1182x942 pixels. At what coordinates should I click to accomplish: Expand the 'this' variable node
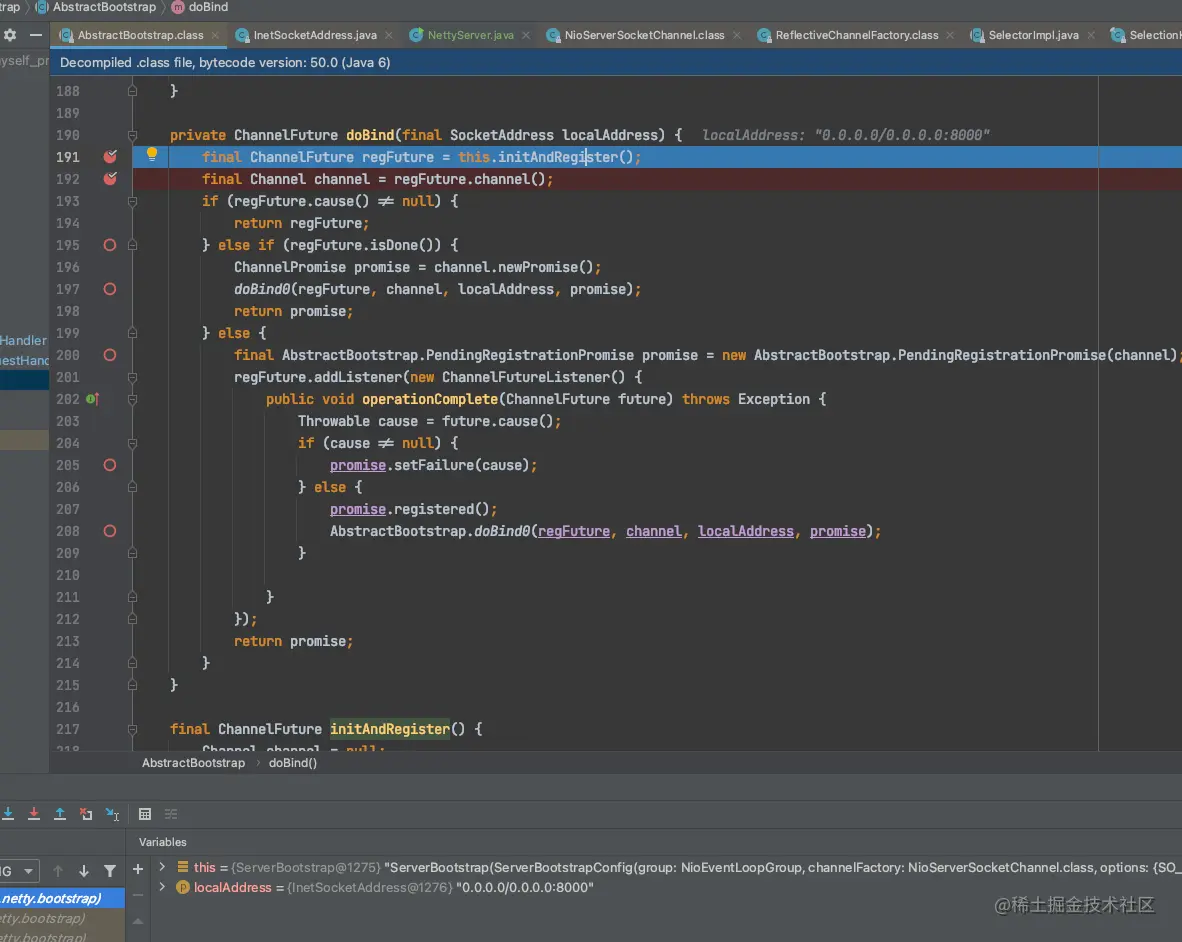click(x=162, y=867)
